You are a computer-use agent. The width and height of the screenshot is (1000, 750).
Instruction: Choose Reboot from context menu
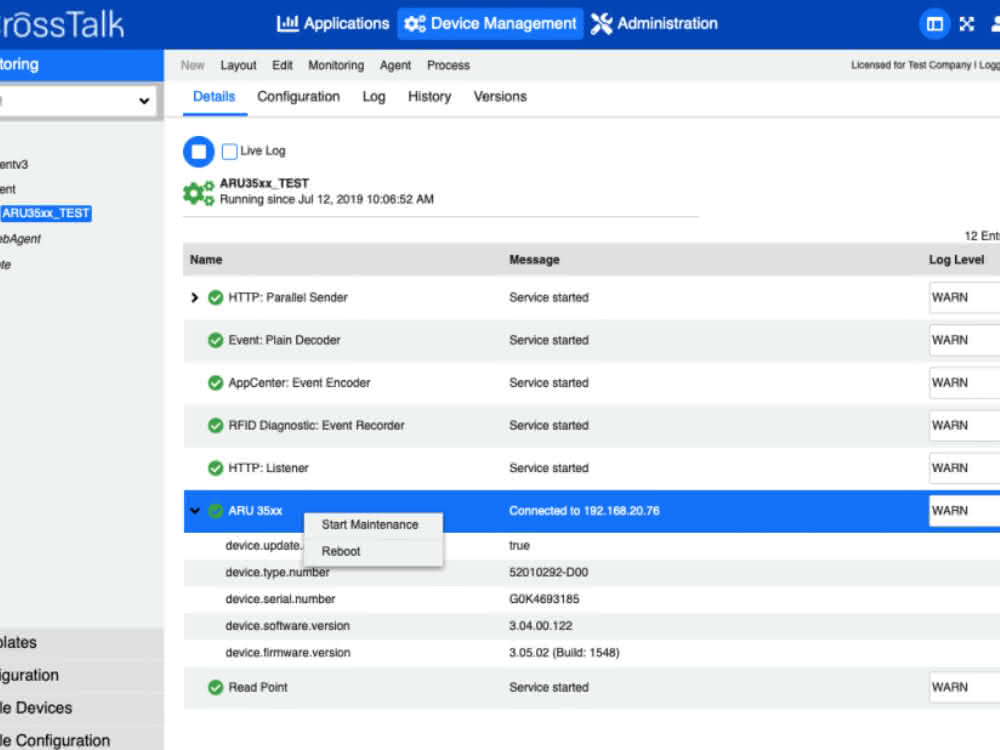(x=341, y=552)
